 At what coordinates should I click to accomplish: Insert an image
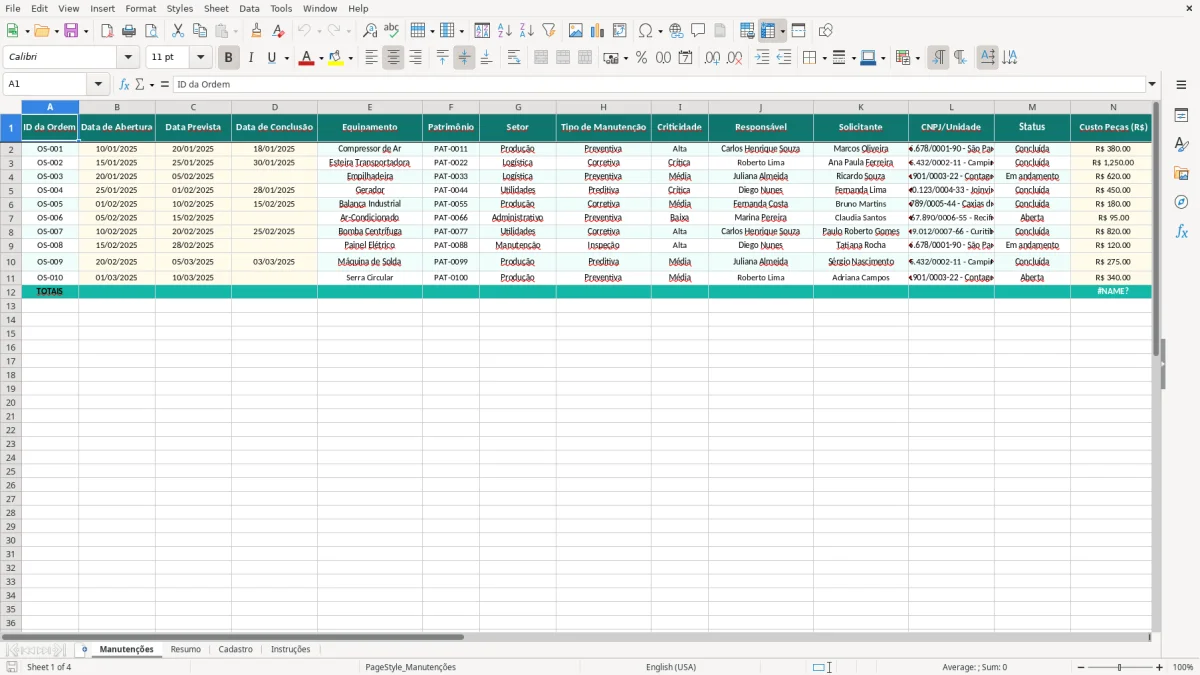[576, 31]
